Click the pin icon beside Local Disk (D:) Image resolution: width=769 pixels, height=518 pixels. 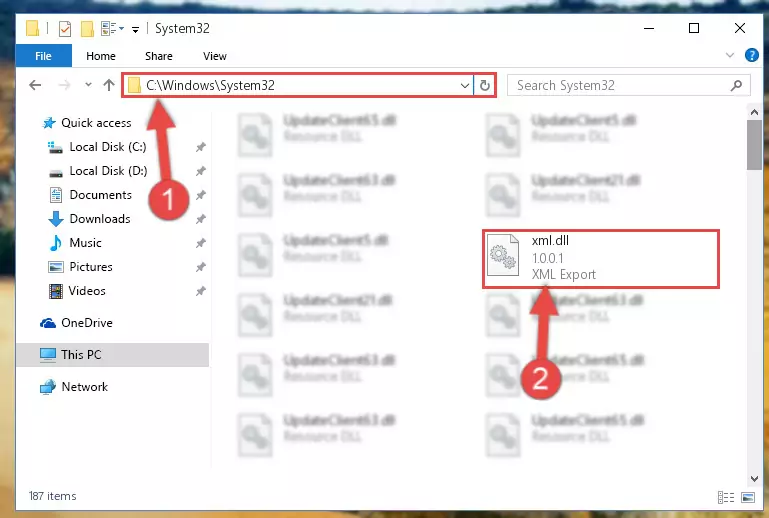pos(201,171)
